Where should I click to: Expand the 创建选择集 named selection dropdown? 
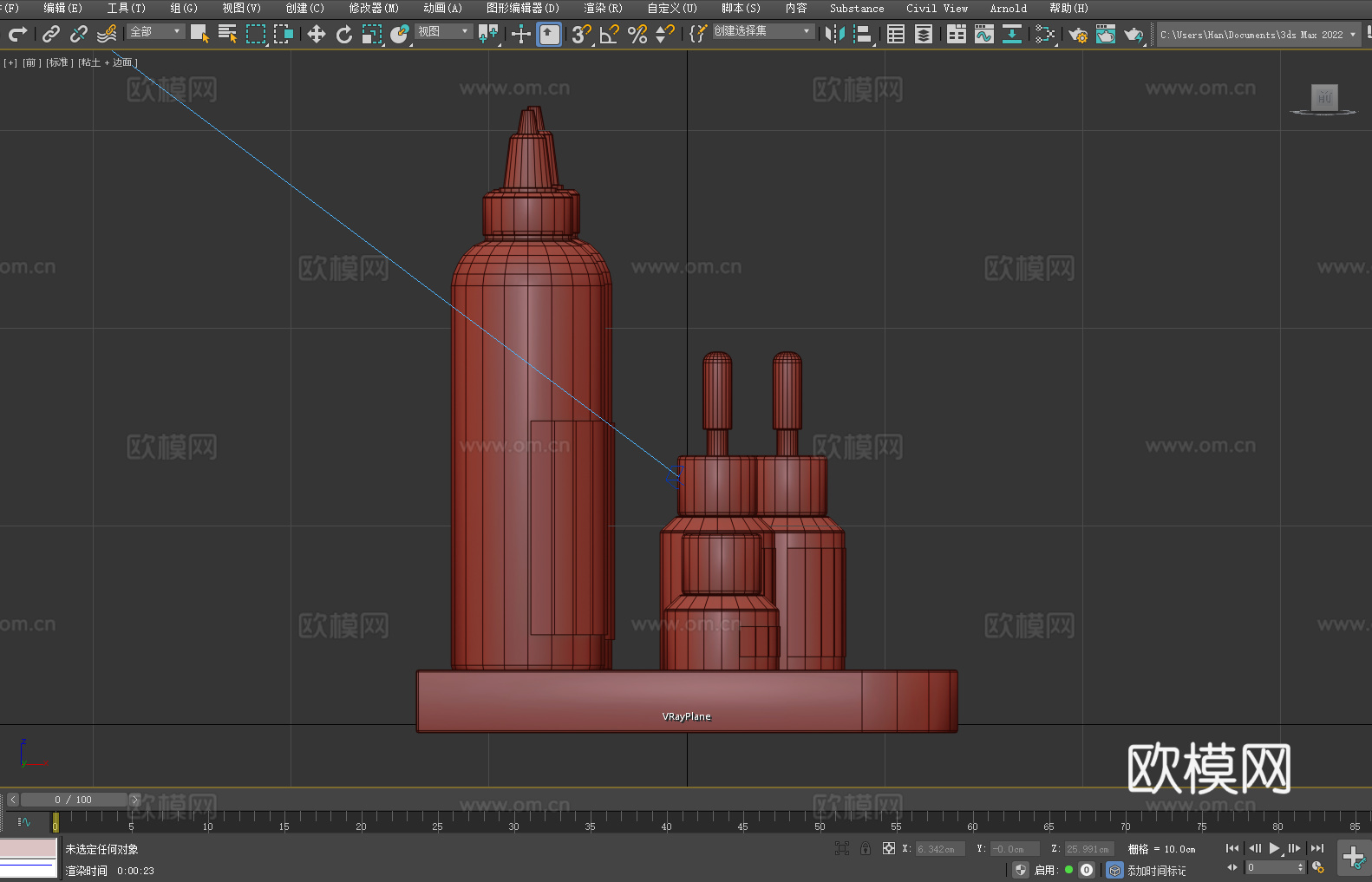click(x=763, y=31)
